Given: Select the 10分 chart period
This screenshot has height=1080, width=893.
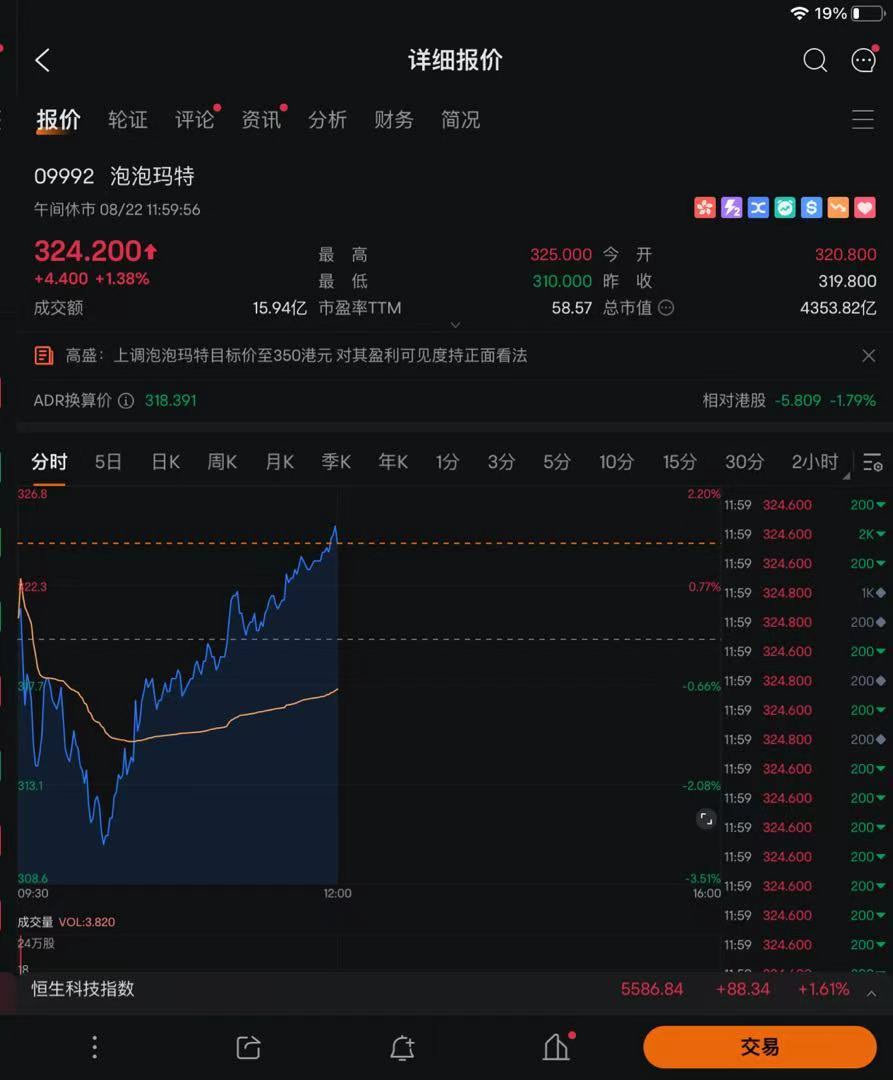Looking at the screenshot, I should pos(616,462).
